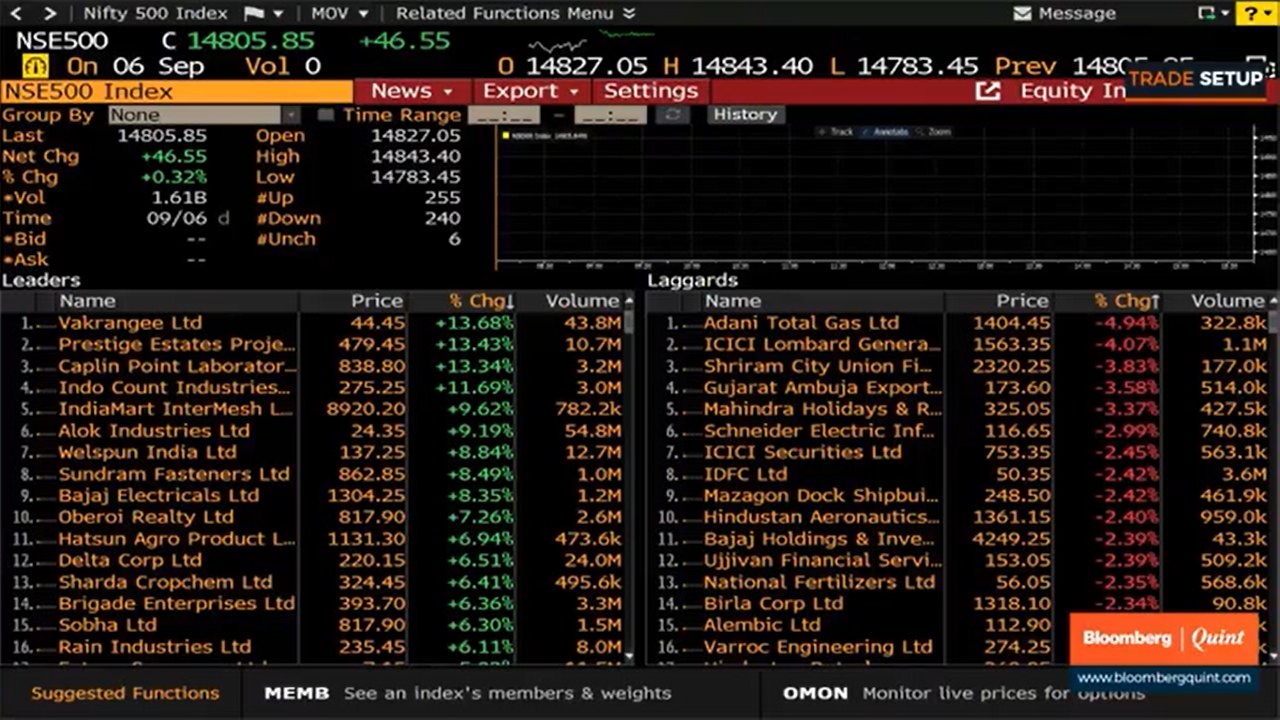
Task: Click the flag icon beside Nifty 500 Index
Action: click(253, 13)
